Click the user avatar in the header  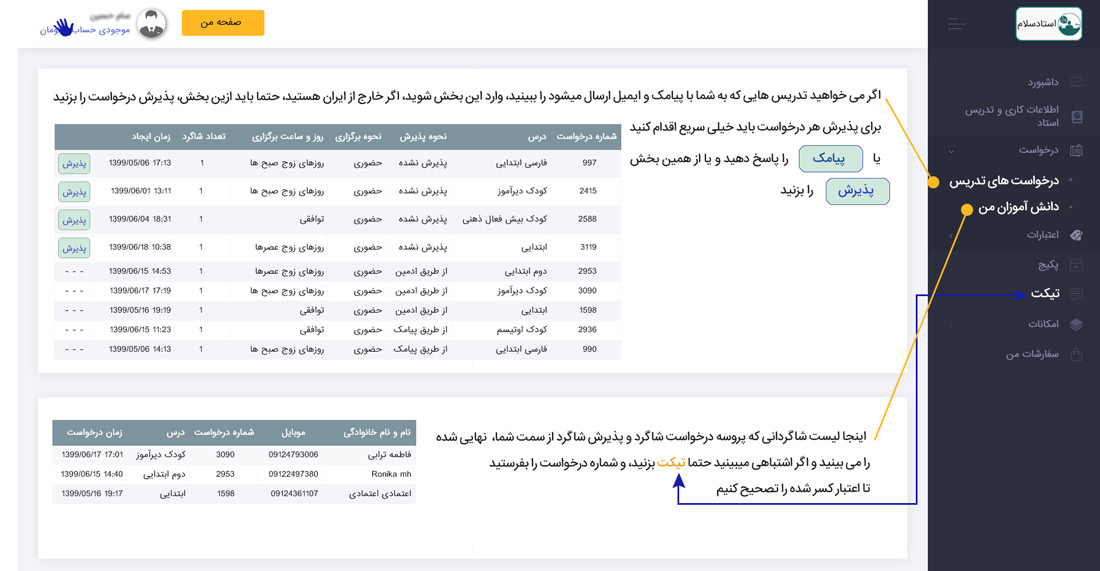[x=151, y=23]
